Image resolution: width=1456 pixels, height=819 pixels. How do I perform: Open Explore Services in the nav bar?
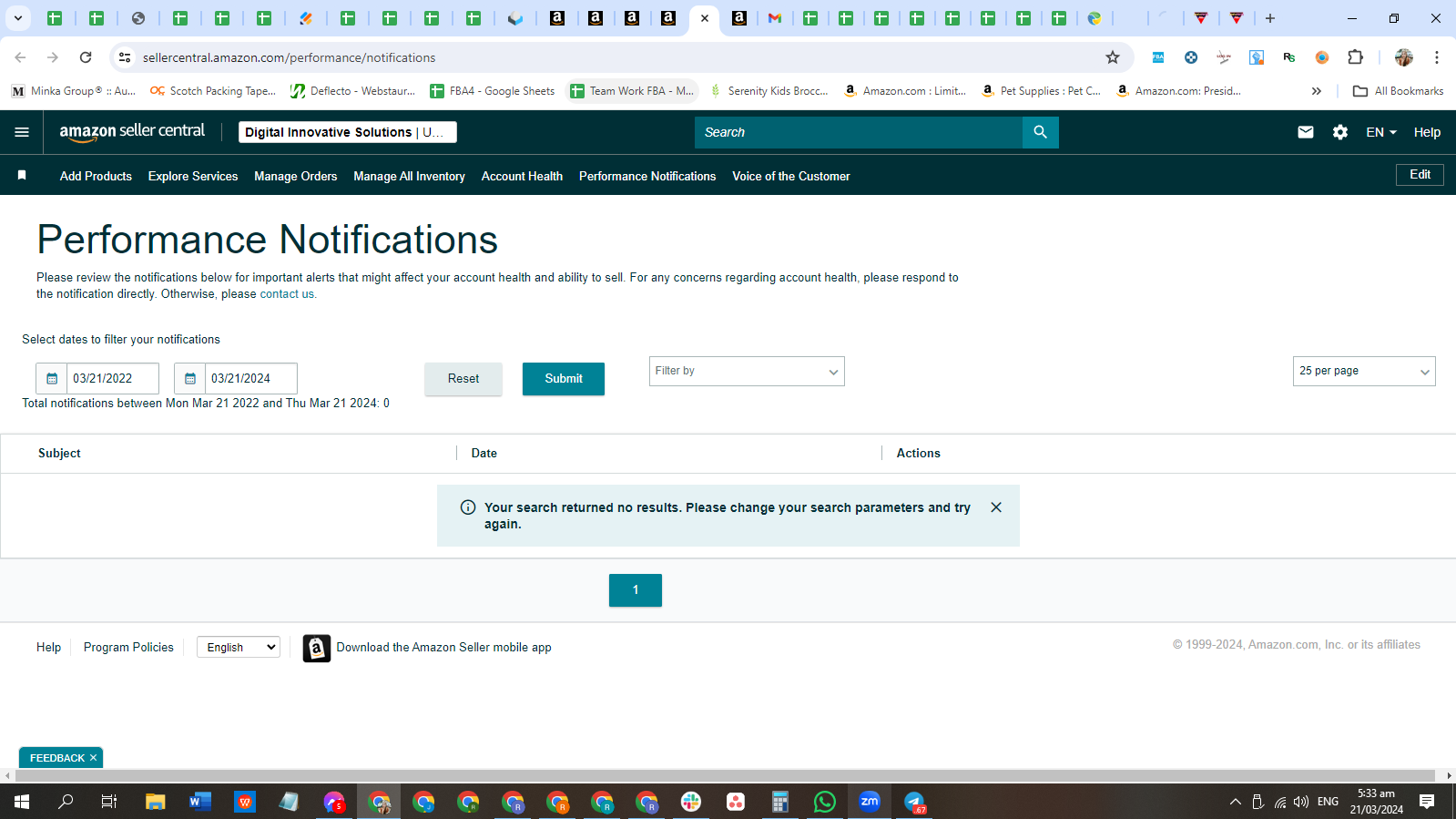pyautogui.click(x=193, y=176)
